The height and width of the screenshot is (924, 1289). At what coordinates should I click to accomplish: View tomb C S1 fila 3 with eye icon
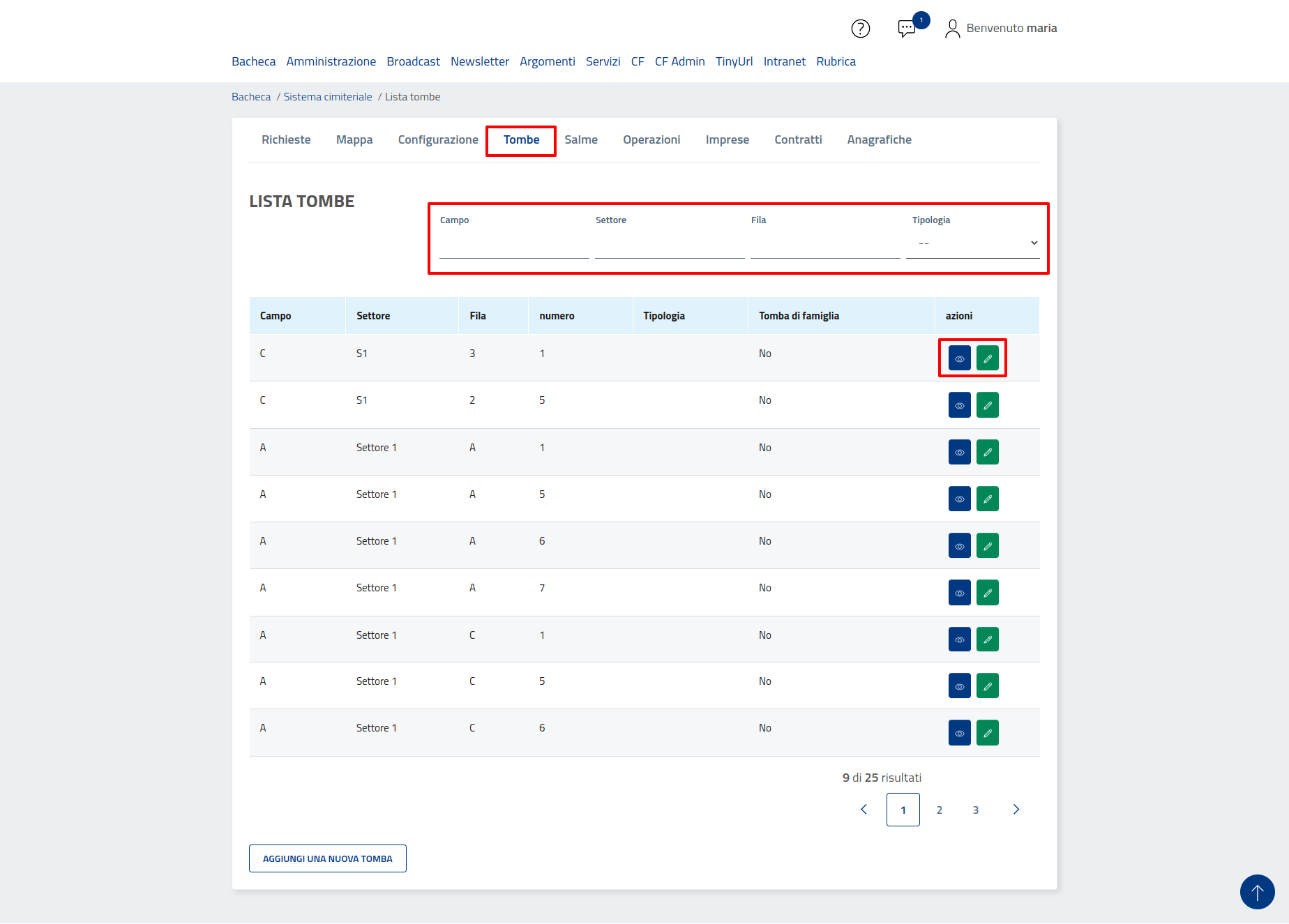[959, 358]
